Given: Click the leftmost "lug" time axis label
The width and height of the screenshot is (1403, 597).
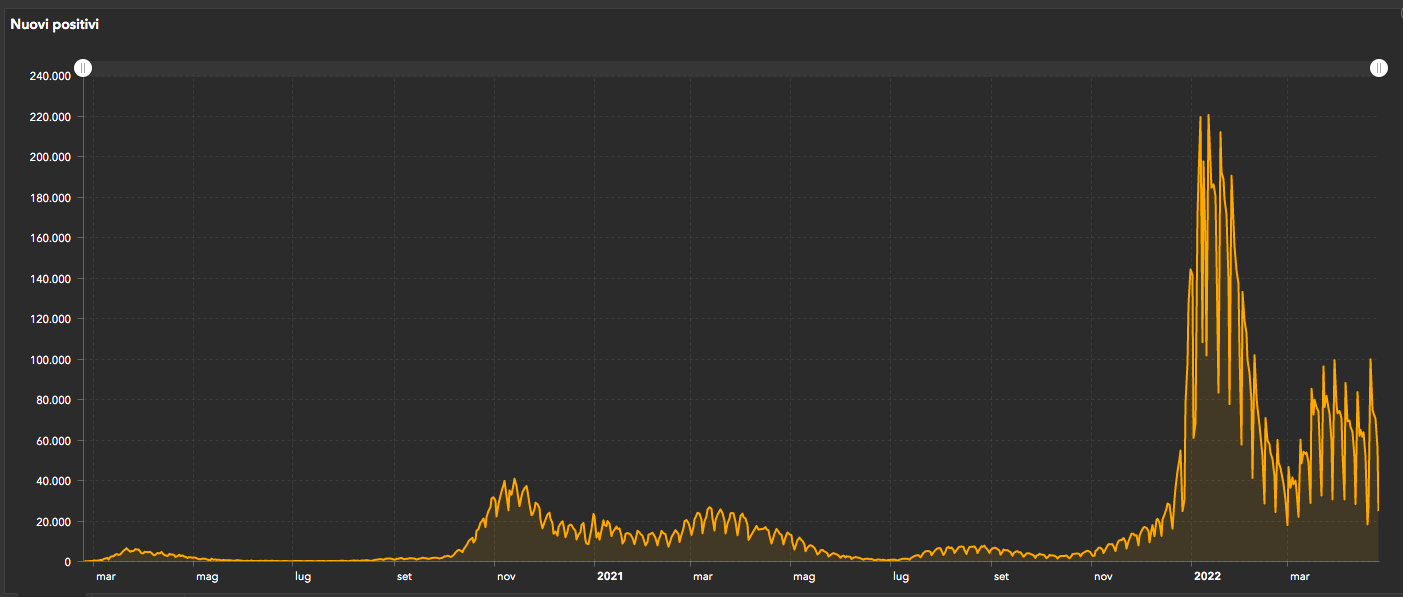Looking at the screenshot, I should (x=302, y=577).
